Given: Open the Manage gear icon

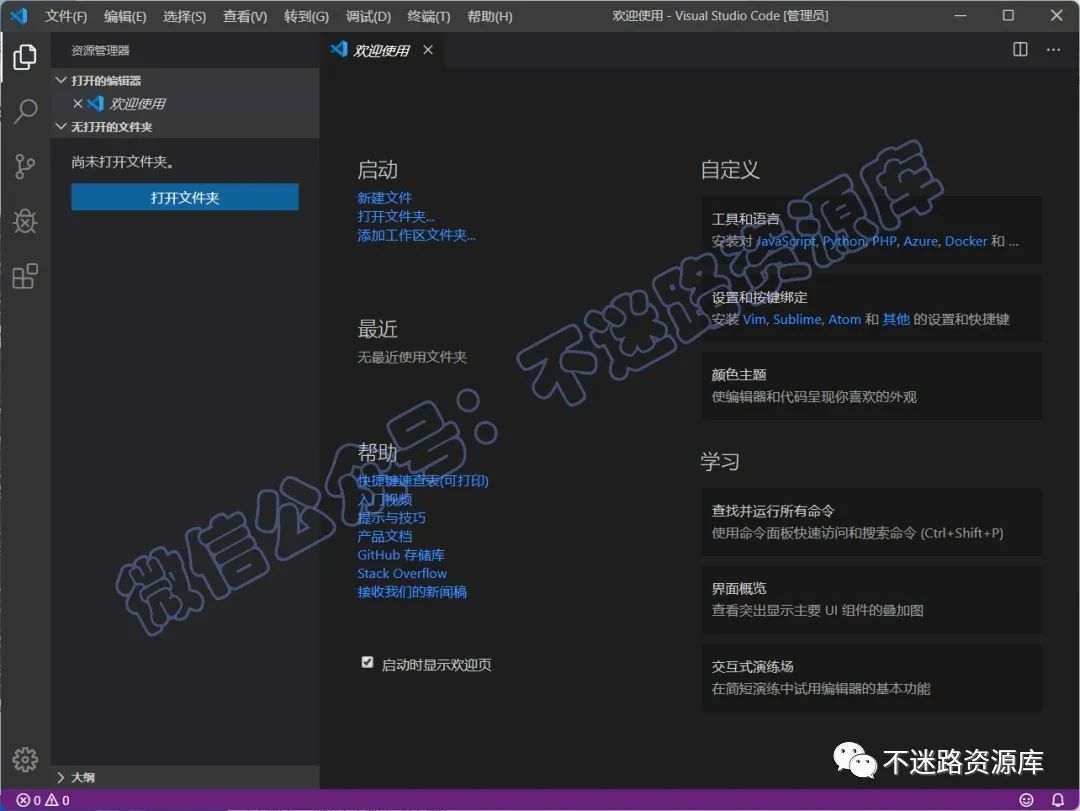Looking at the screenshot, I should 25,759.
